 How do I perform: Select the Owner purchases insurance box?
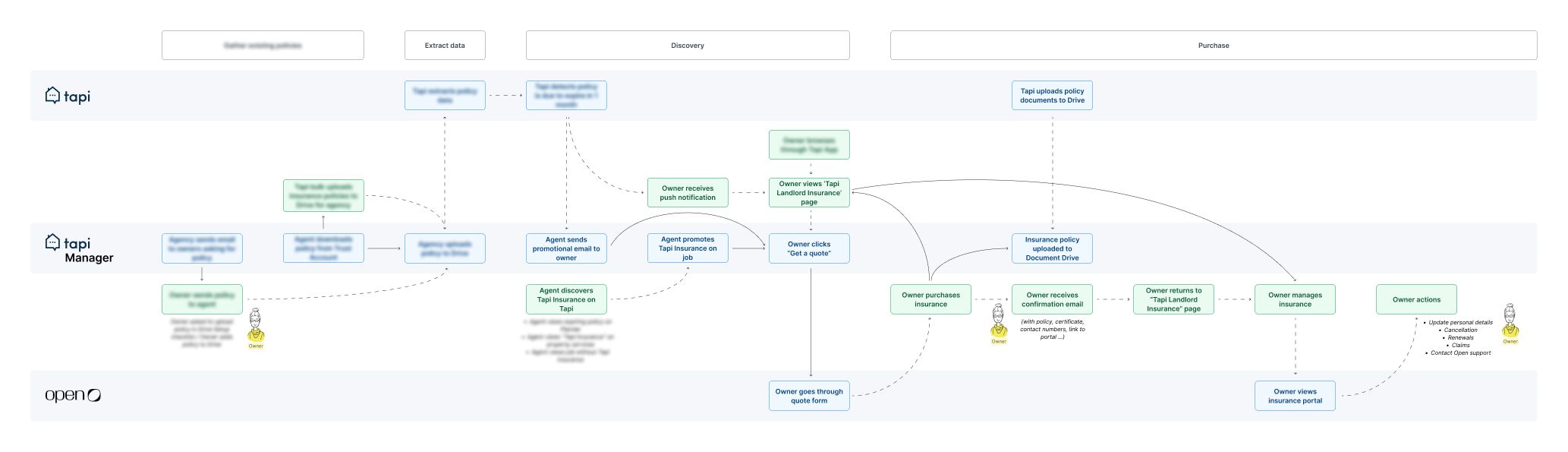click(930, 299)
